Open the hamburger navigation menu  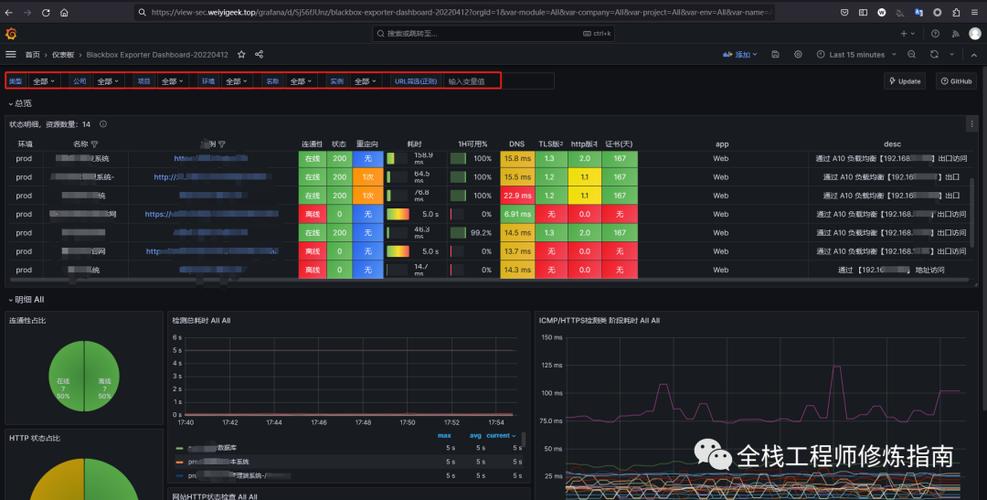click(11, 55)
